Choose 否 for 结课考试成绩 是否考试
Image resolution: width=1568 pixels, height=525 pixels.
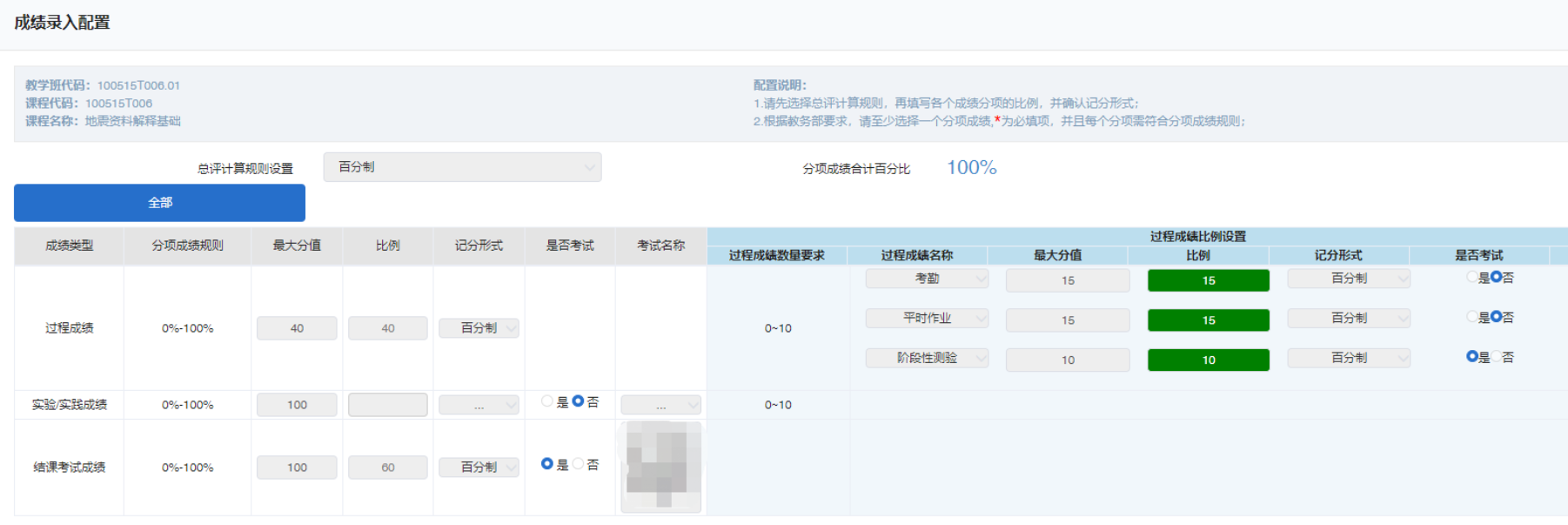pos(579,464)
